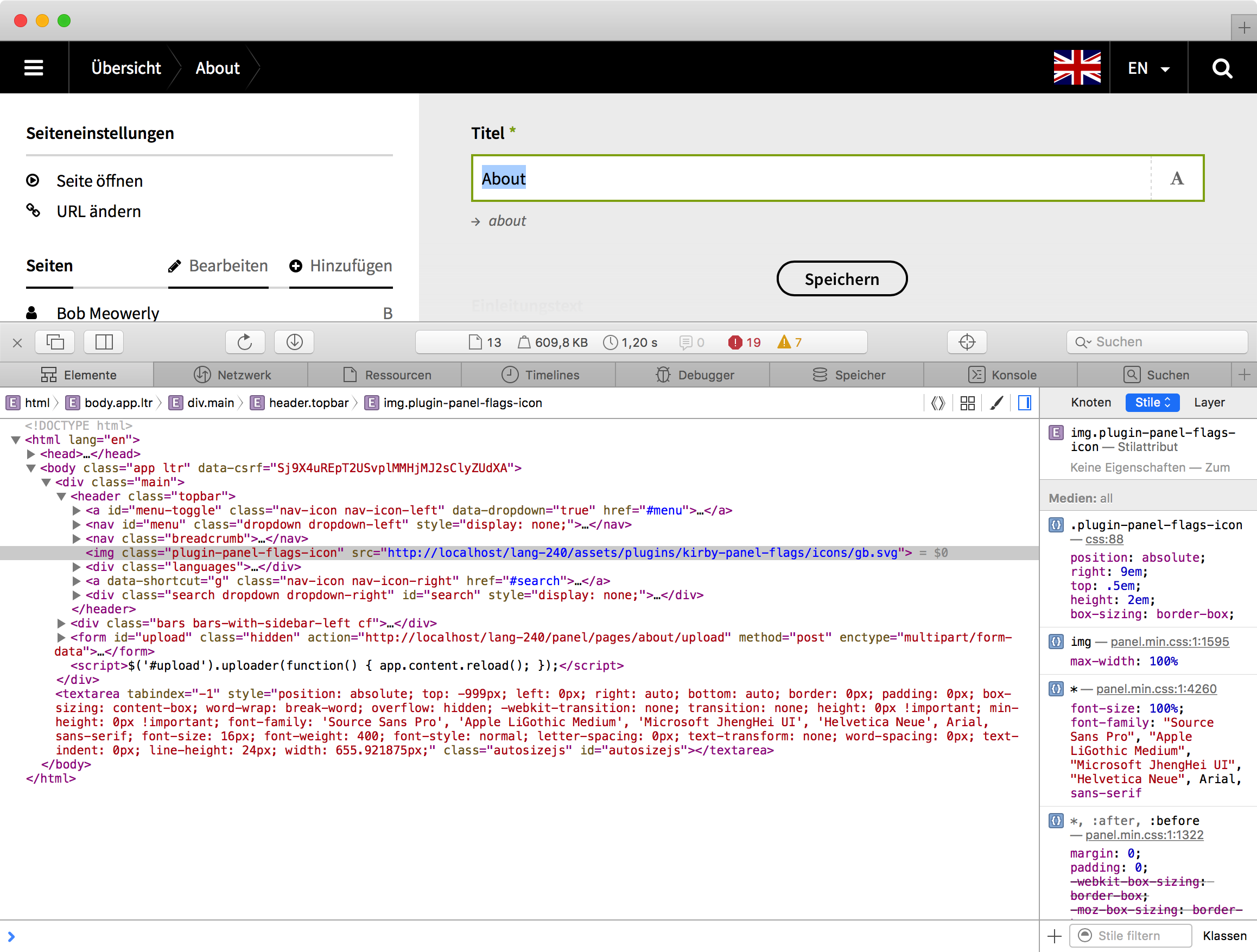Open the EN language dropdown

(1148, 68)
